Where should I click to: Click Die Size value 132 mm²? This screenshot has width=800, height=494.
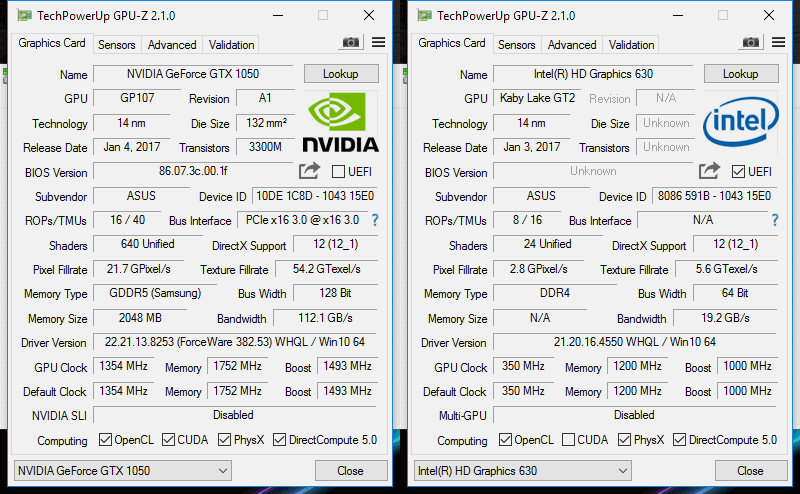click(x=266, y=123)
